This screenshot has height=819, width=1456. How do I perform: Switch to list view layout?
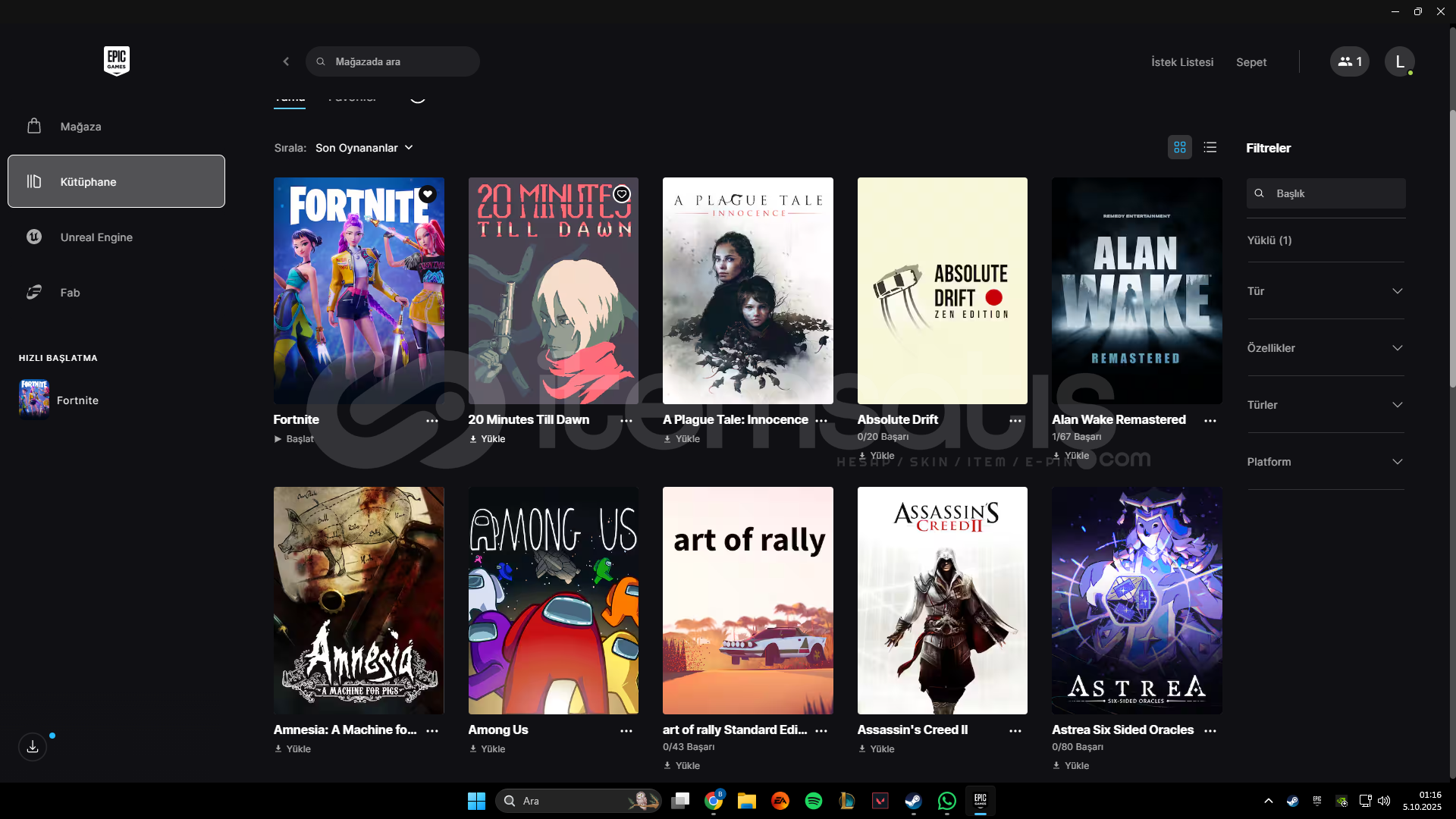(1210, 147)
